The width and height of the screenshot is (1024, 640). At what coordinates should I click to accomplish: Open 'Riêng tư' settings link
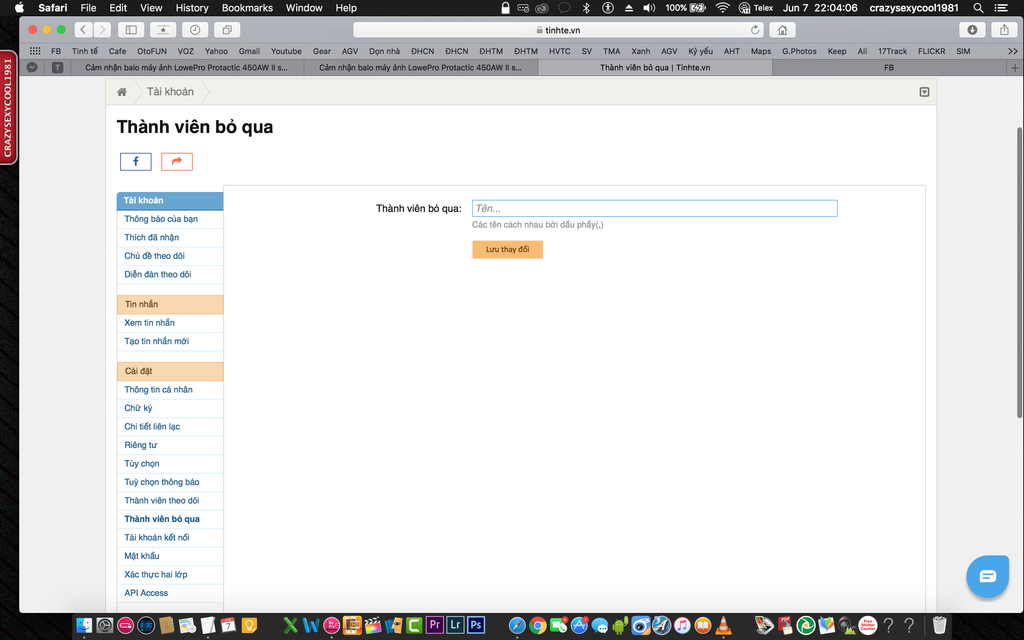point(140,445)
